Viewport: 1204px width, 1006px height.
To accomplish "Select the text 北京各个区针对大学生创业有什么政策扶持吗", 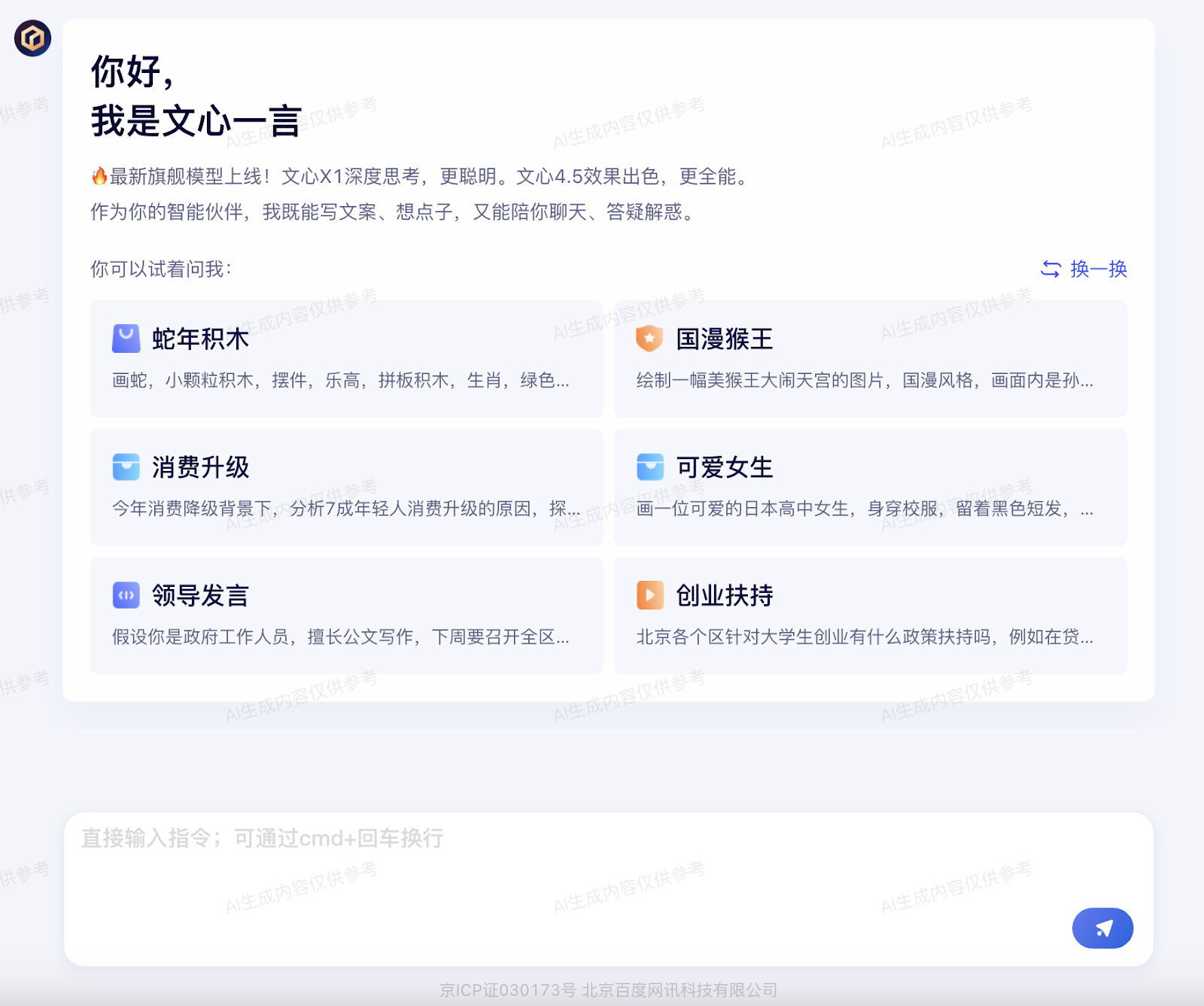I will 813,637.
